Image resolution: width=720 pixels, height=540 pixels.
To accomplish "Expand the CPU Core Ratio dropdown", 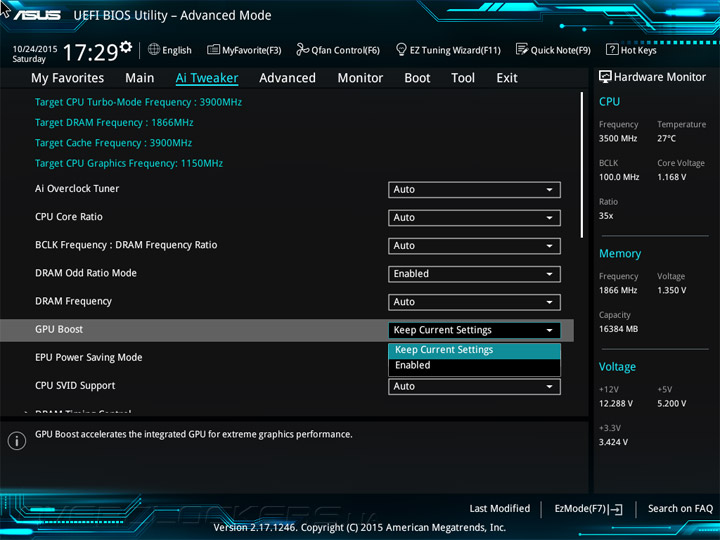I will coord(474,218).
